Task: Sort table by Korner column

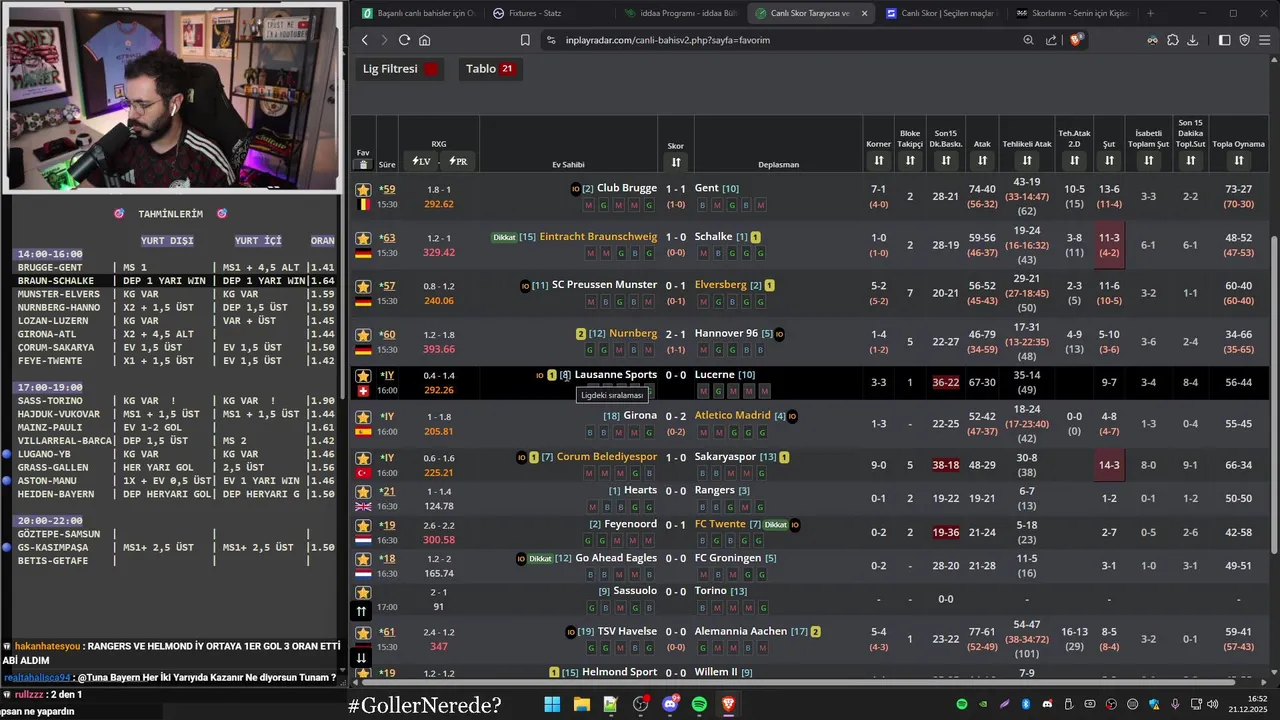Action: [878, 161]
